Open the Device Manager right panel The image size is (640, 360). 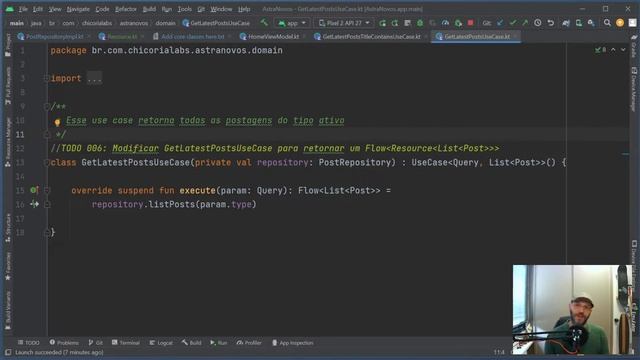tap(634, 89)
